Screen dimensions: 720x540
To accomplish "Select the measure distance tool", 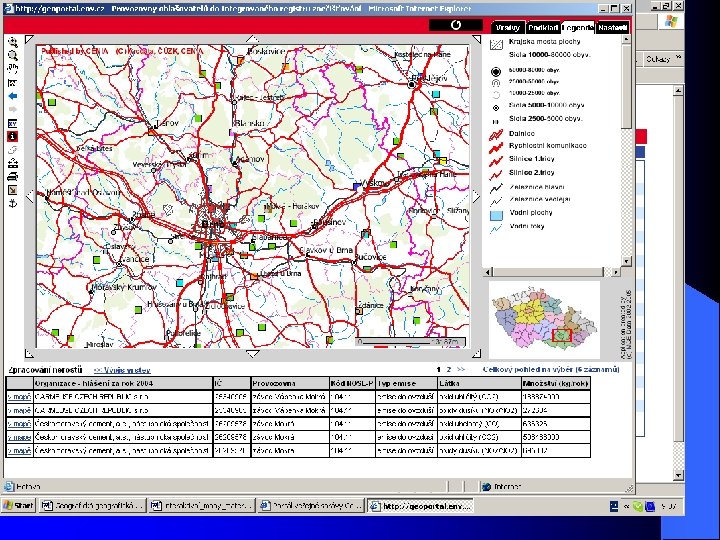I will [x=13, y=163].
